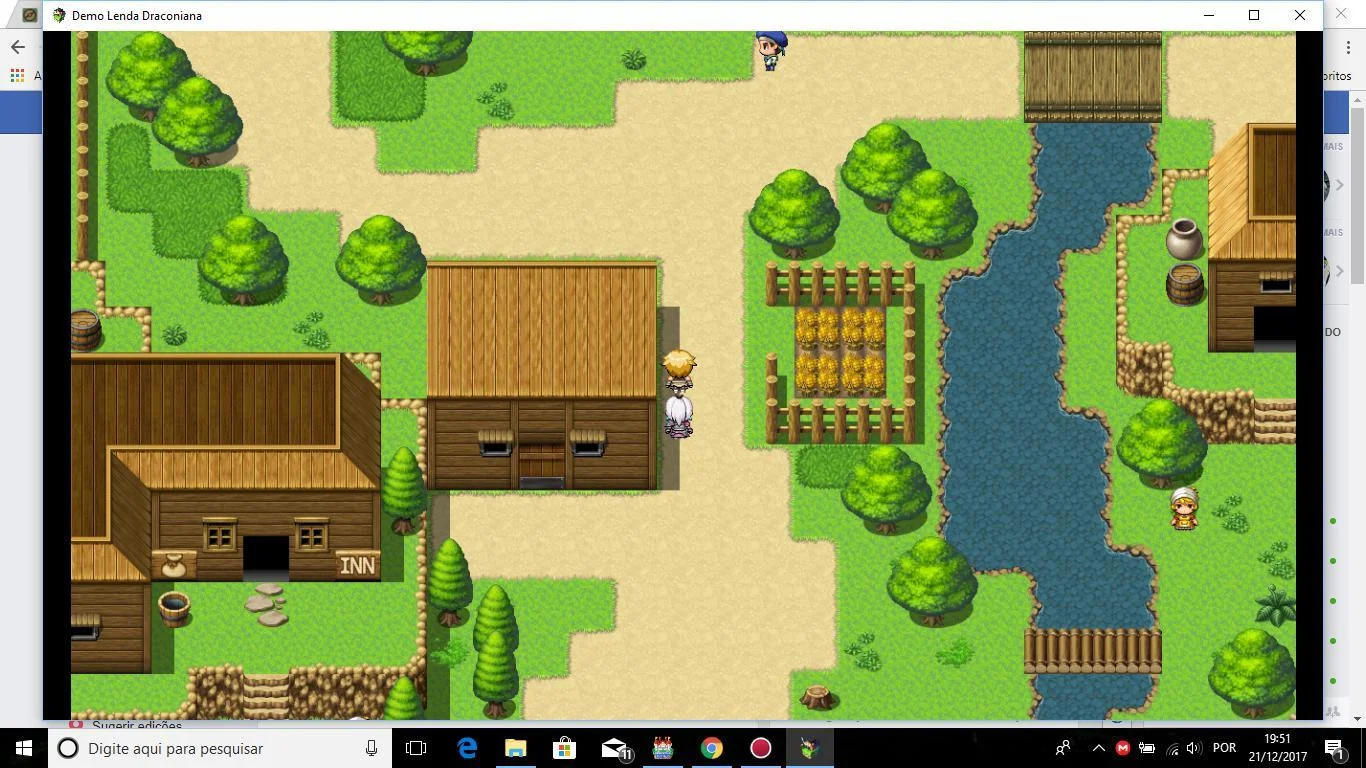
Task: Click the browser back arrow behind the game
Action: click(x=18, y=47)
